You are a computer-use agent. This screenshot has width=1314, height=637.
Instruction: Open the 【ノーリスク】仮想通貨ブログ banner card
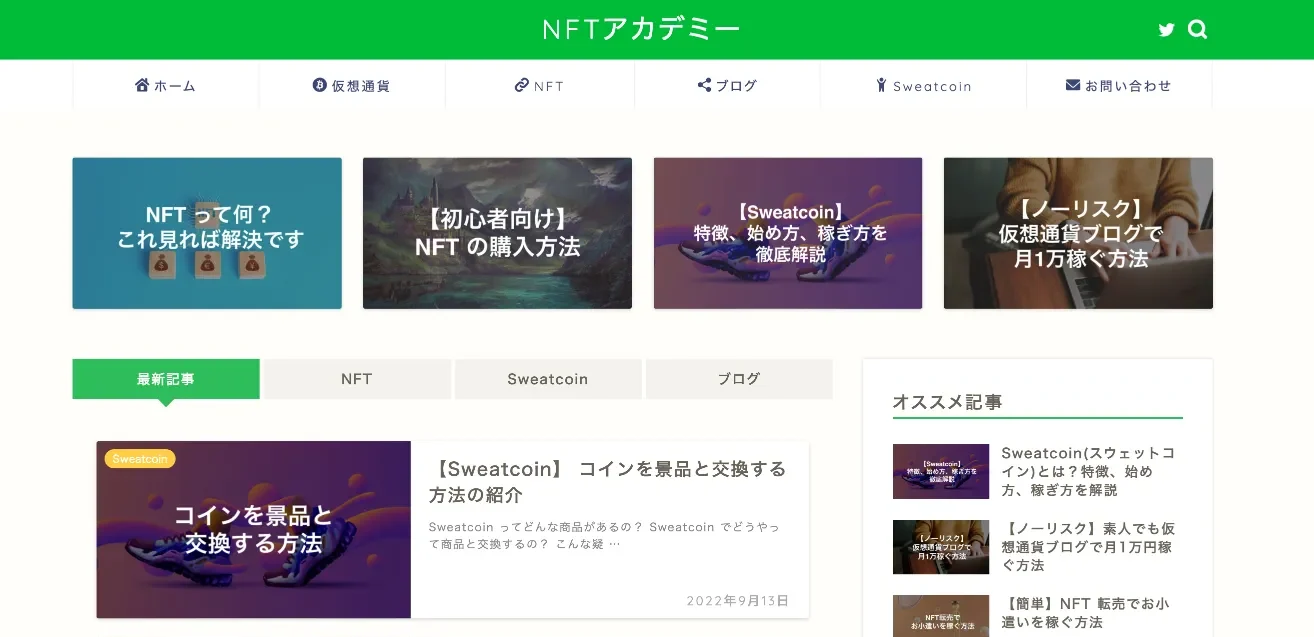pyautogui.click(x=1078, y=233)
